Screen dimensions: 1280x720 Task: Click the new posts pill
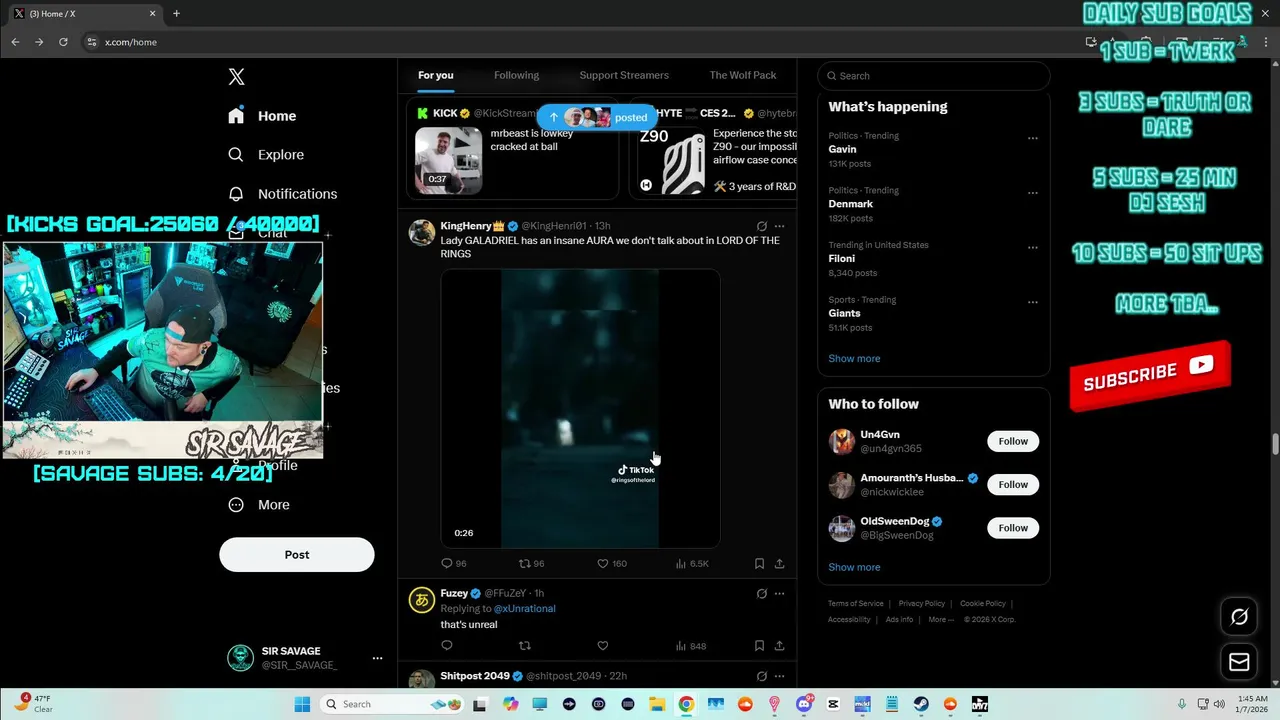point(597,117)
